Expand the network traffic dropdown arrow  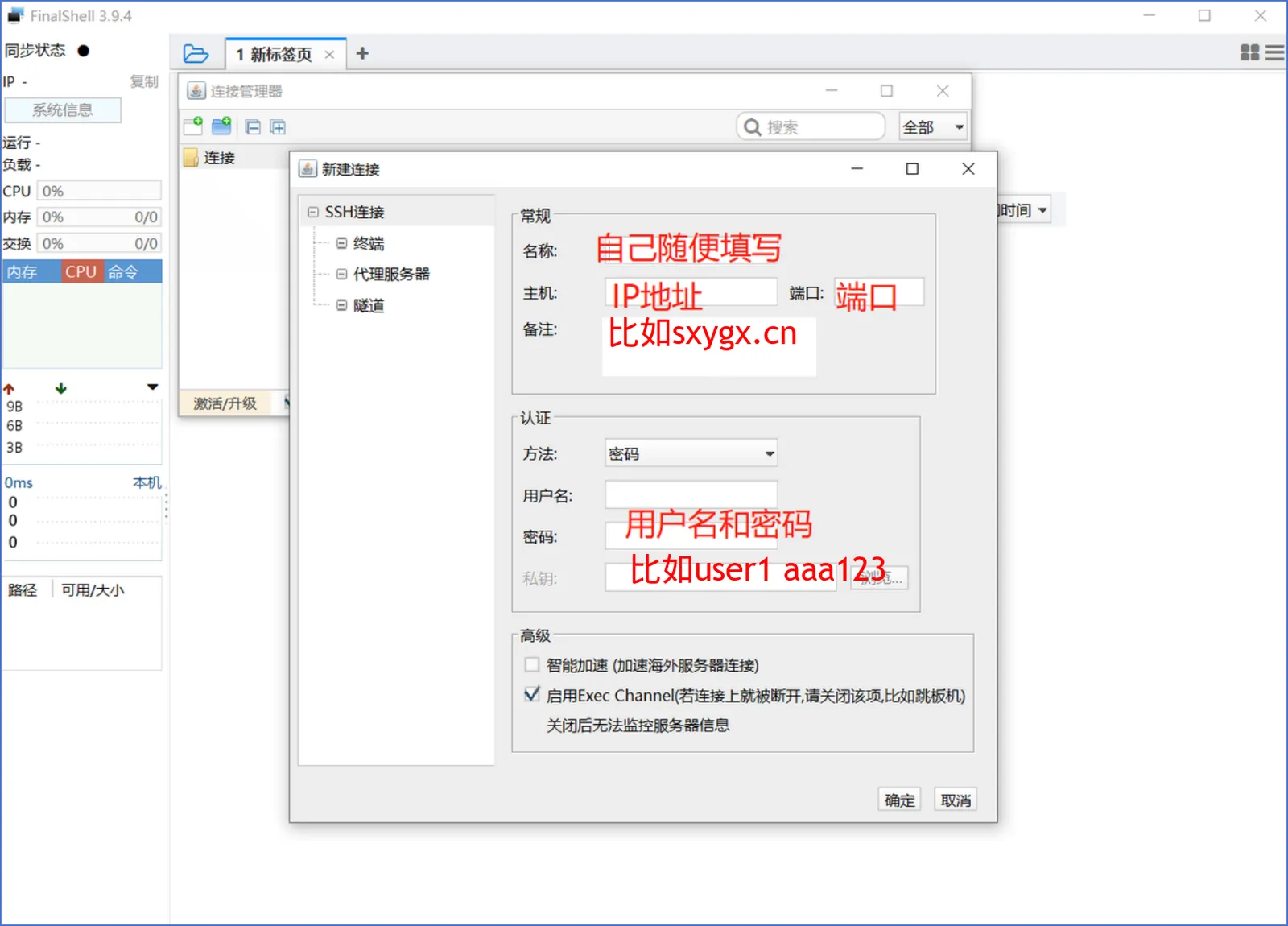(152, 387)
